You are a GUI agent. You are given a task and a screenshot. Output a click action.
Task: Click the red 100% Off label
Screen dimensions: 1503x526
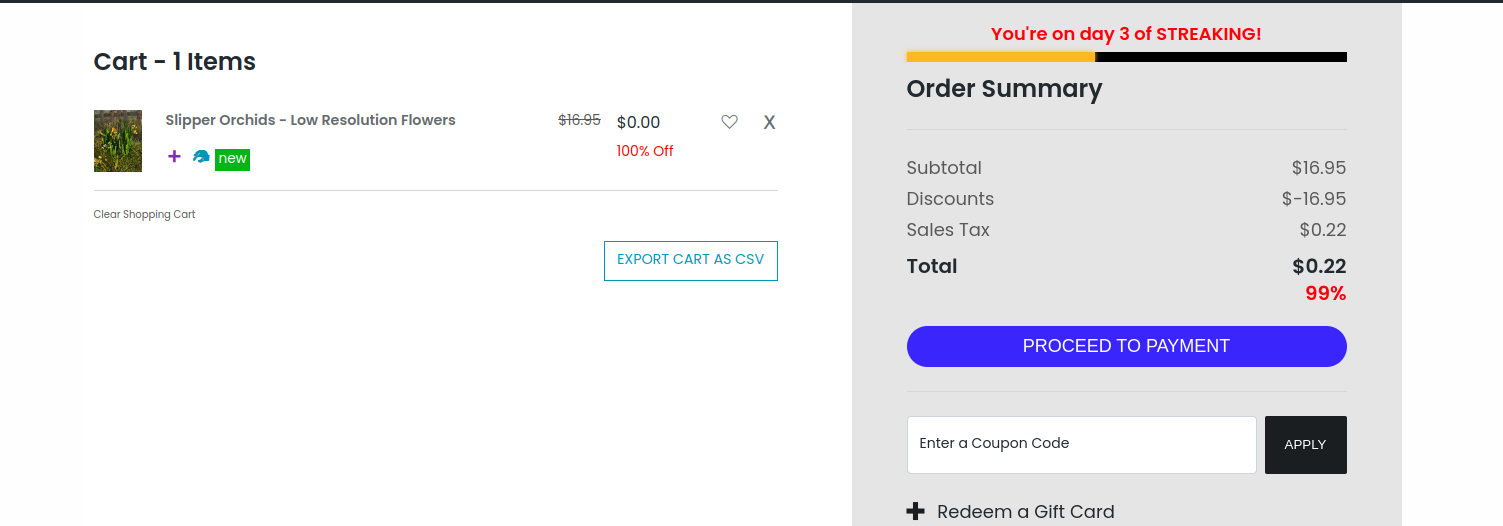pyautogui.click(x=645, y=151)
